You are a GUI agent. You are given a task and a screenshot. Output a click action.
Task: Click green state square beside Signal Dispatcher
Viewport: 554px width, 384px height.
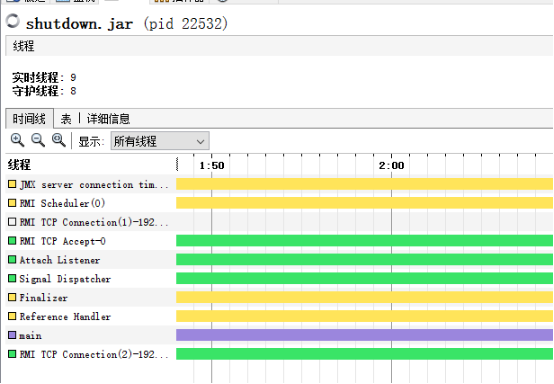click(12, 278)
